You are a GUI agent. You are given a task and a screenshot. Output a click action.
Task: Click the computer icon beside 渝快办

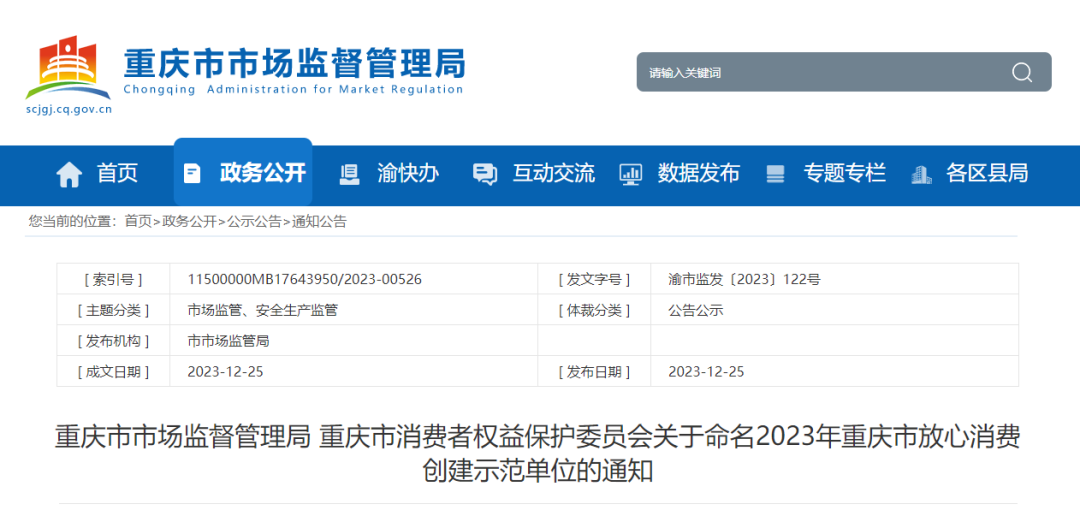(350, 174)
